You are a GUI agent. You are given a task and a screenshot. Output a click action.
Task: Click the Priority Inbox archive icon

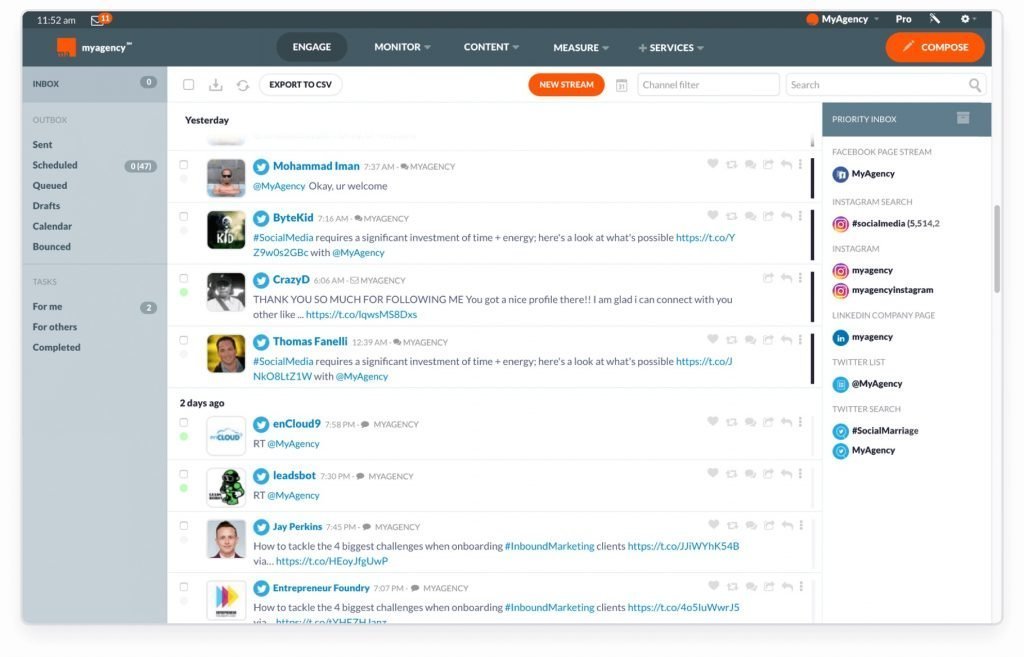pos(963,118)
